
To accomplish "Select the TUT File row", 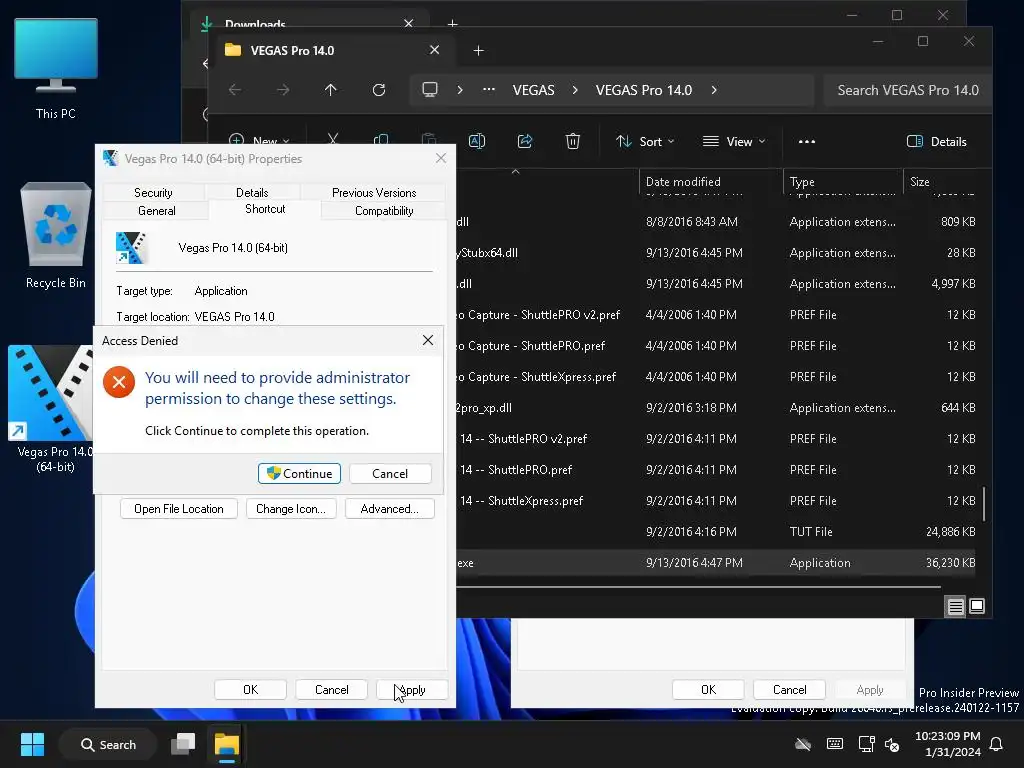I will tap(717, 532).
